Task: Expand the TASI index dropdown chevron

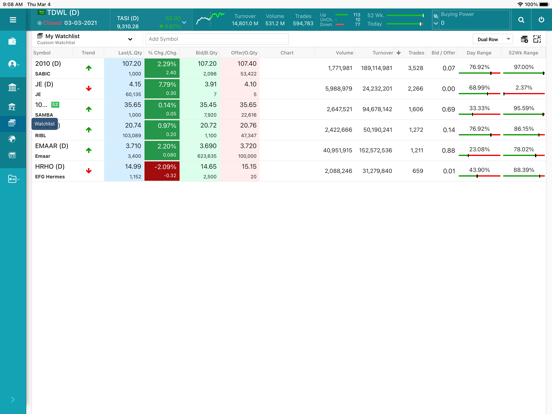Action: tap(184, 23)
